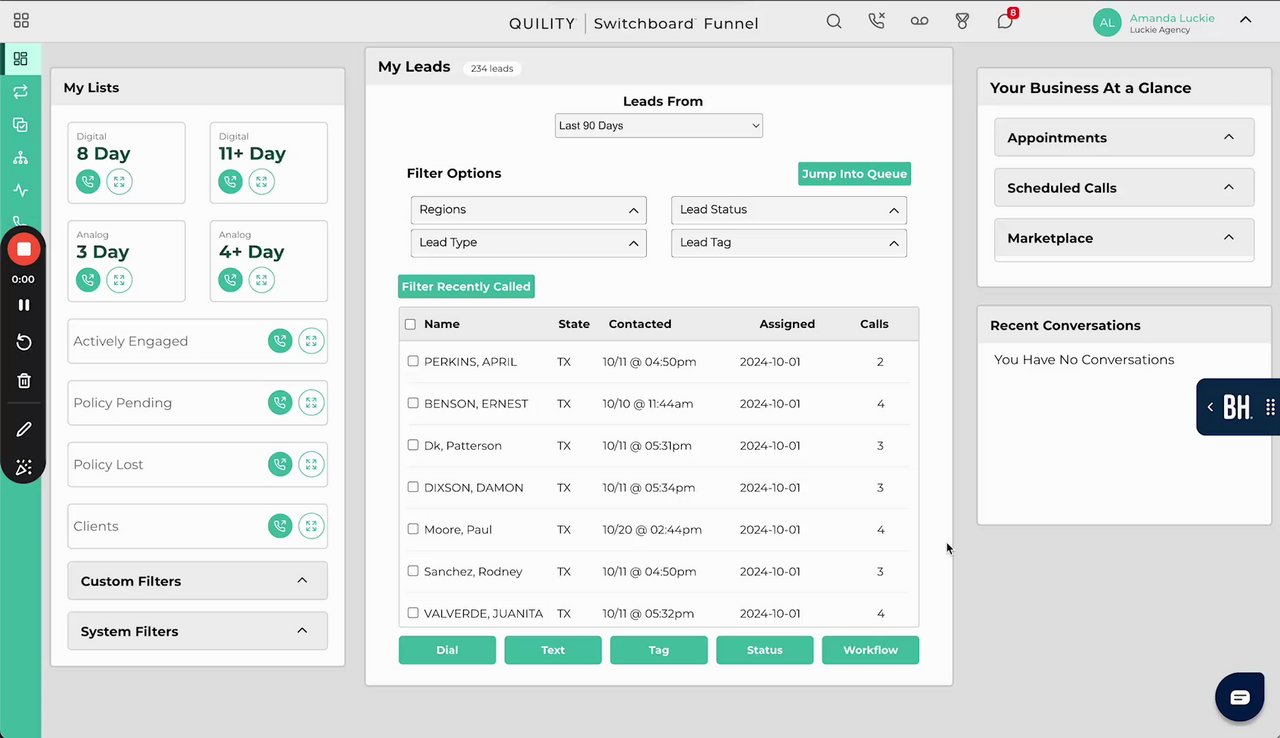This screenshot has width=1280, height=738.
Task: Click the Dial button below leads table
Action: click(447, 650)
